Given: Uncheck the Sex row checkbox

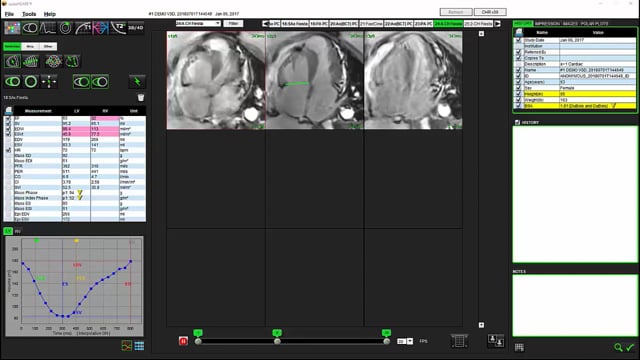Looking at the screenshot, I should pyautogui.click(x=518, y=88).
